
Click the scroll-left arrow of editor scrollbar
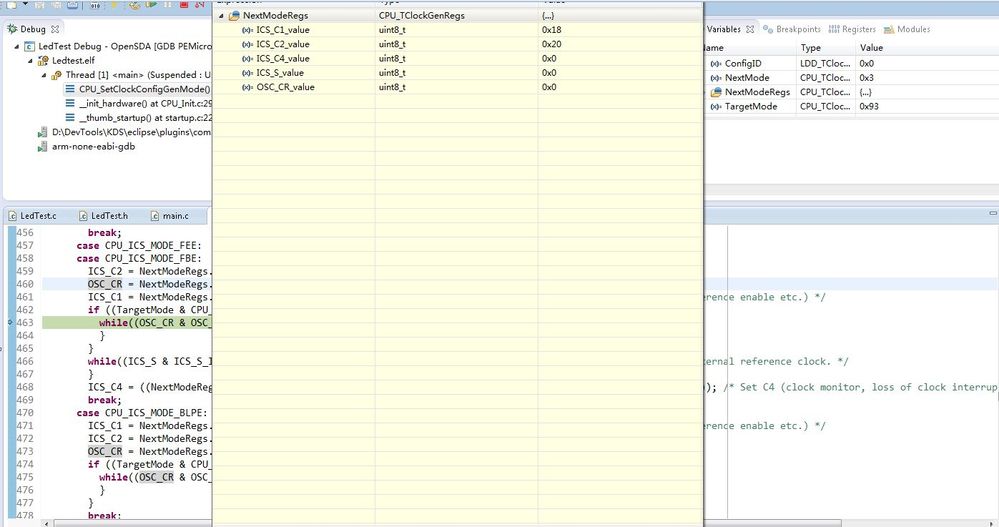pos(47,523)
